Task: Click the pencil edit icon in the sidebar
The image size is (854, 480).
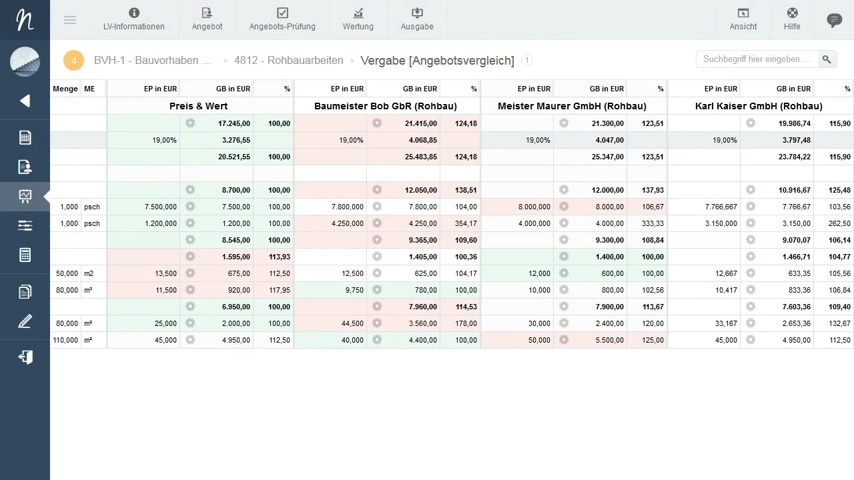Action: pos(25,321)
